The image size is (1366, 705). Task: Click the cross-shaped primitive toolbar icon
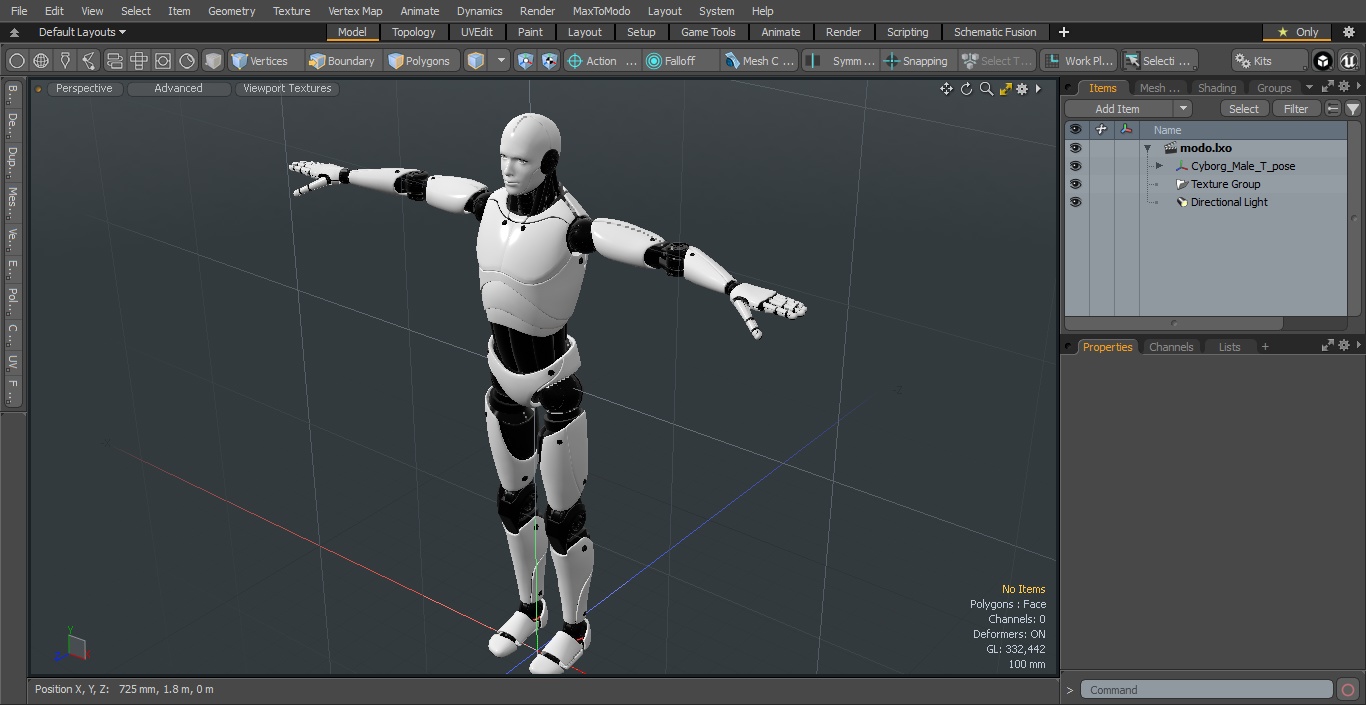(x=139, y=61)
